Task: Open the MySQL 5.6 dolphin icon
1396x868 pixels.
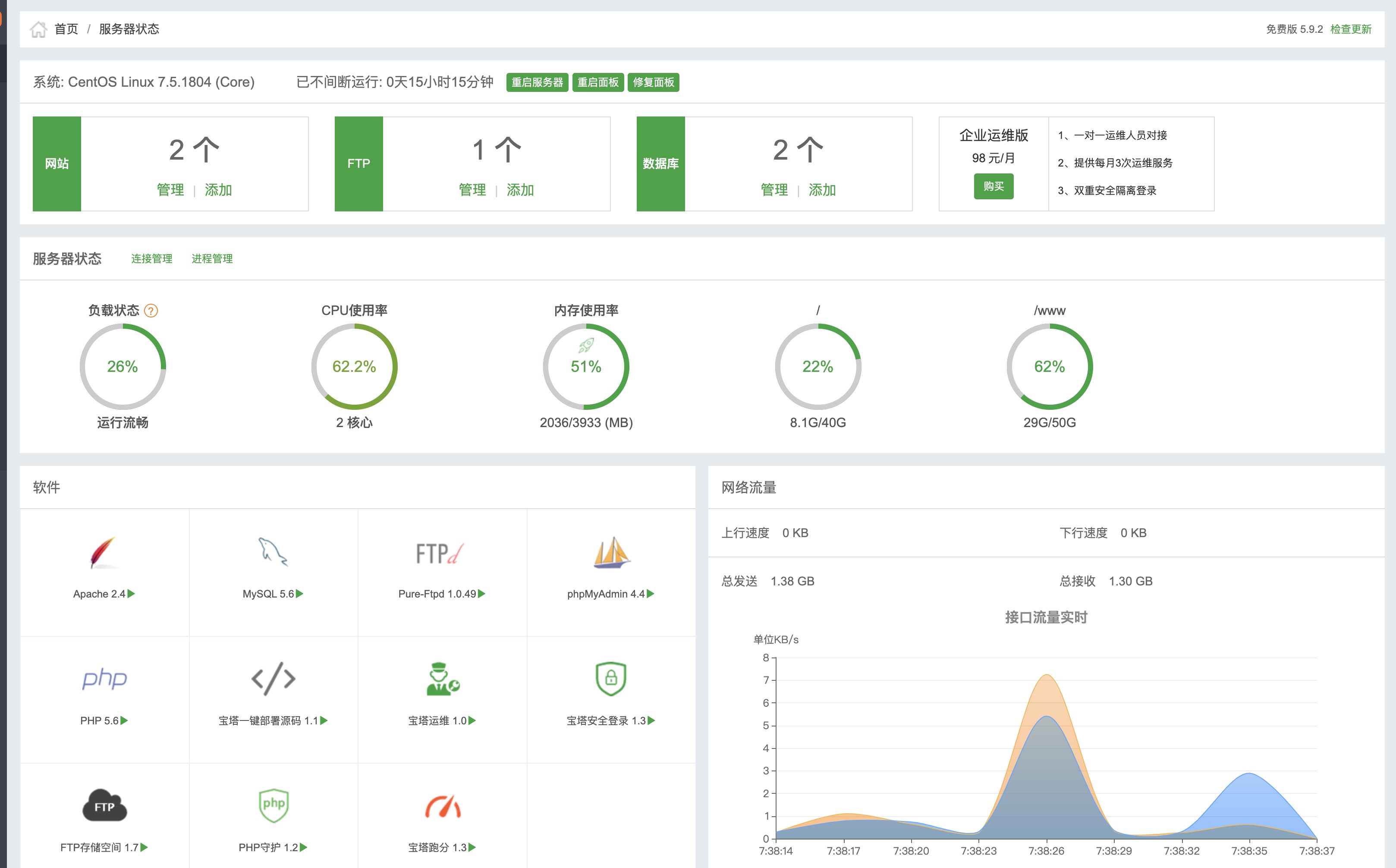Action: click(273, 552)
